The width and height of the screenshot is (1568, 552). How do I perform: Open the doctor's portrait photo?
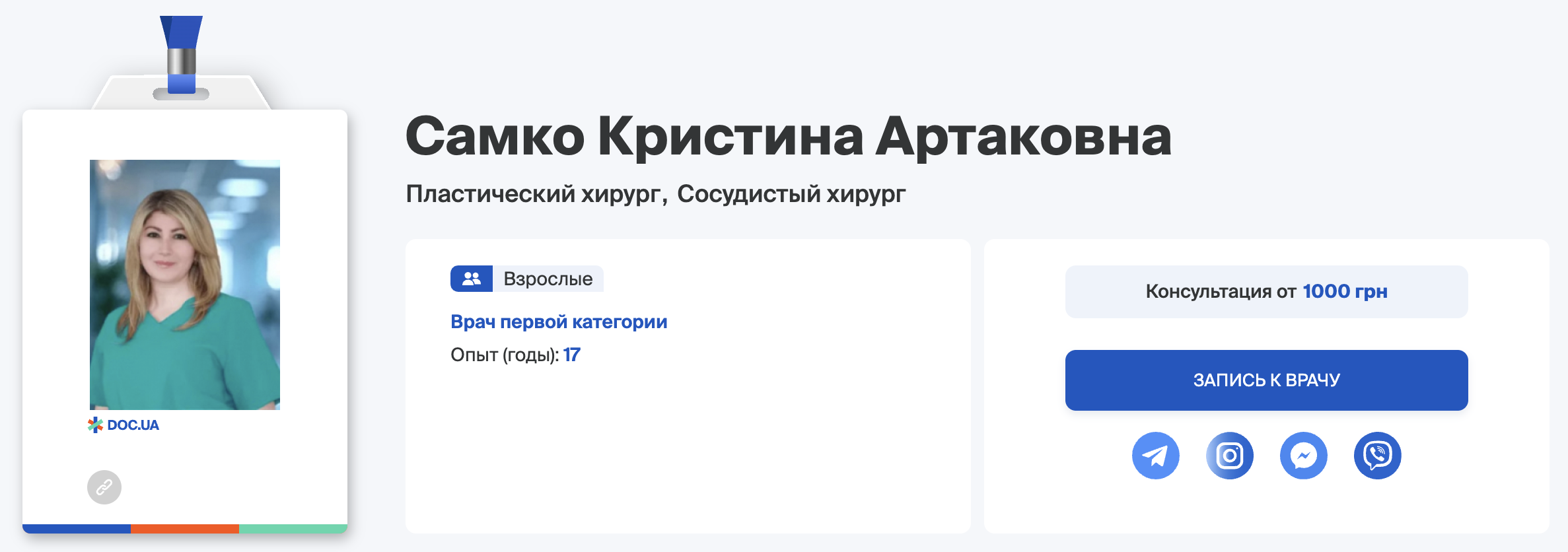coord(185,285)
